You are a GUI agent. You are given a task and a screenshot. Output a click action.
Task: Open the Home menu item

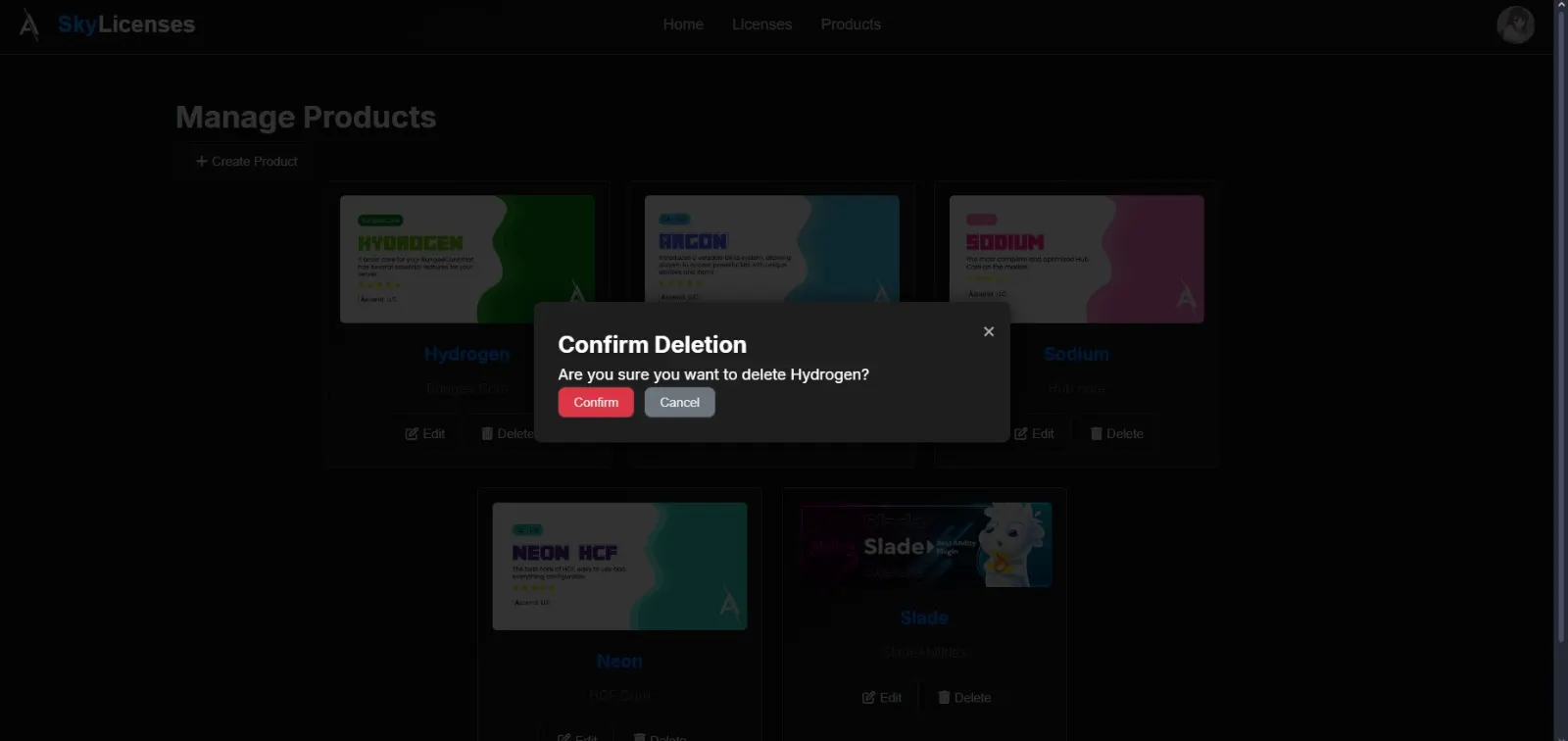coord(683,25)
